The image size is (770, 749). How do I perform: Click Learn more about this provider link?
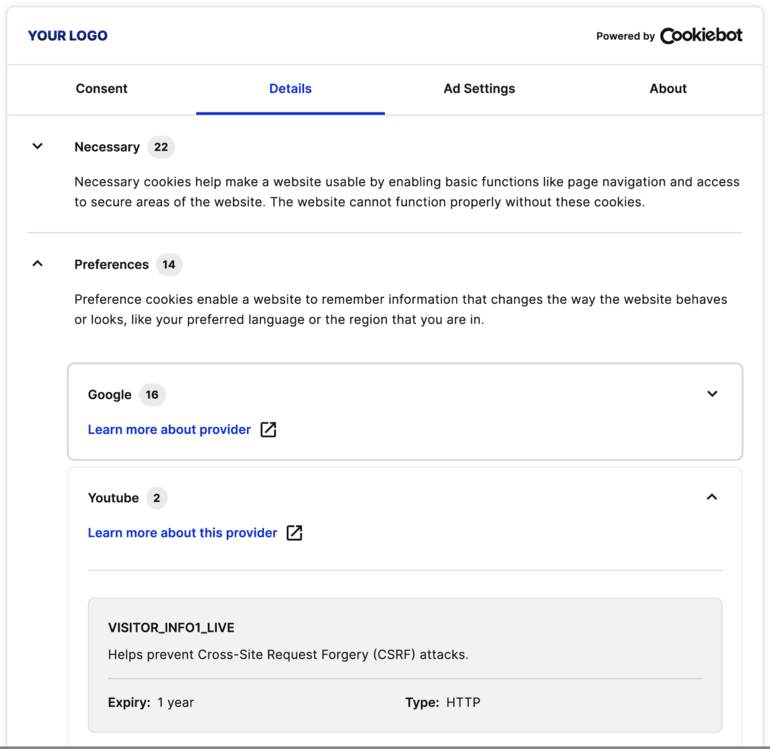tap(182, 533)
